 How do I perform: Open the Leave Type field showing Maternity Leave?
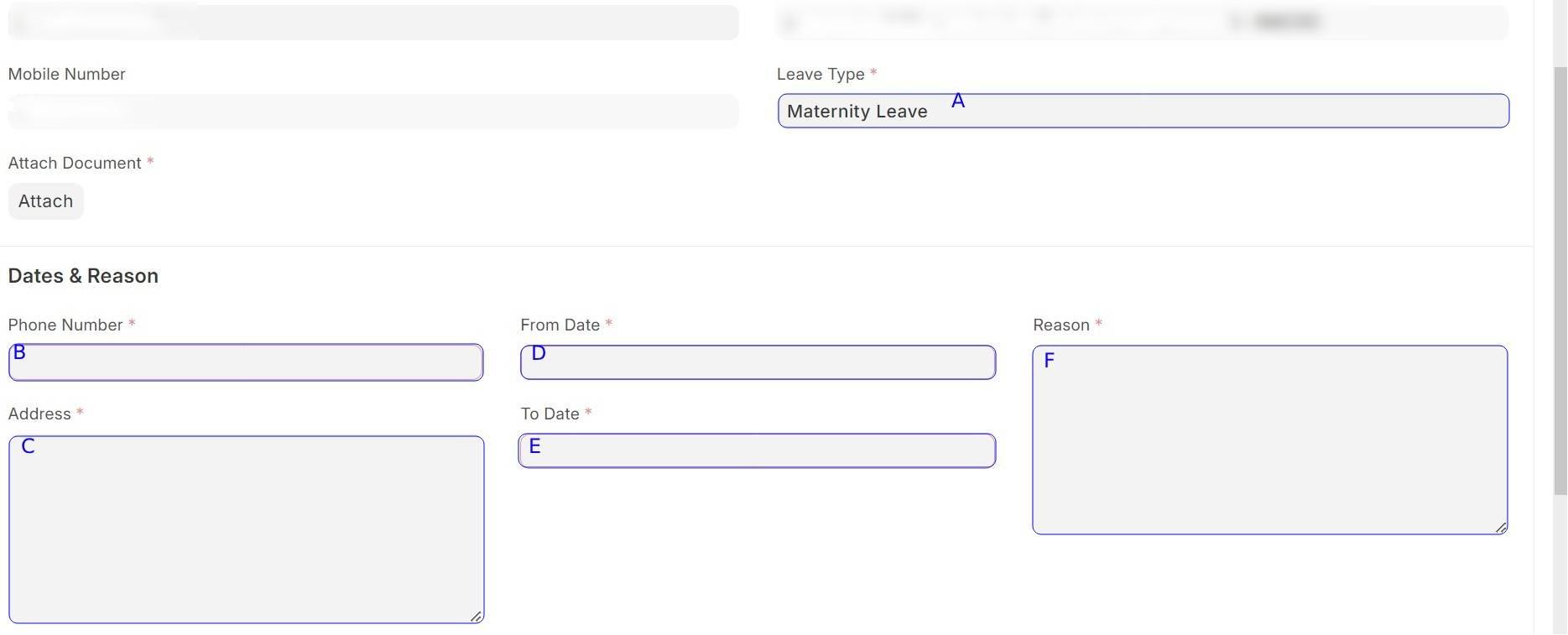pyautogui.click(x=1143, y=112)
